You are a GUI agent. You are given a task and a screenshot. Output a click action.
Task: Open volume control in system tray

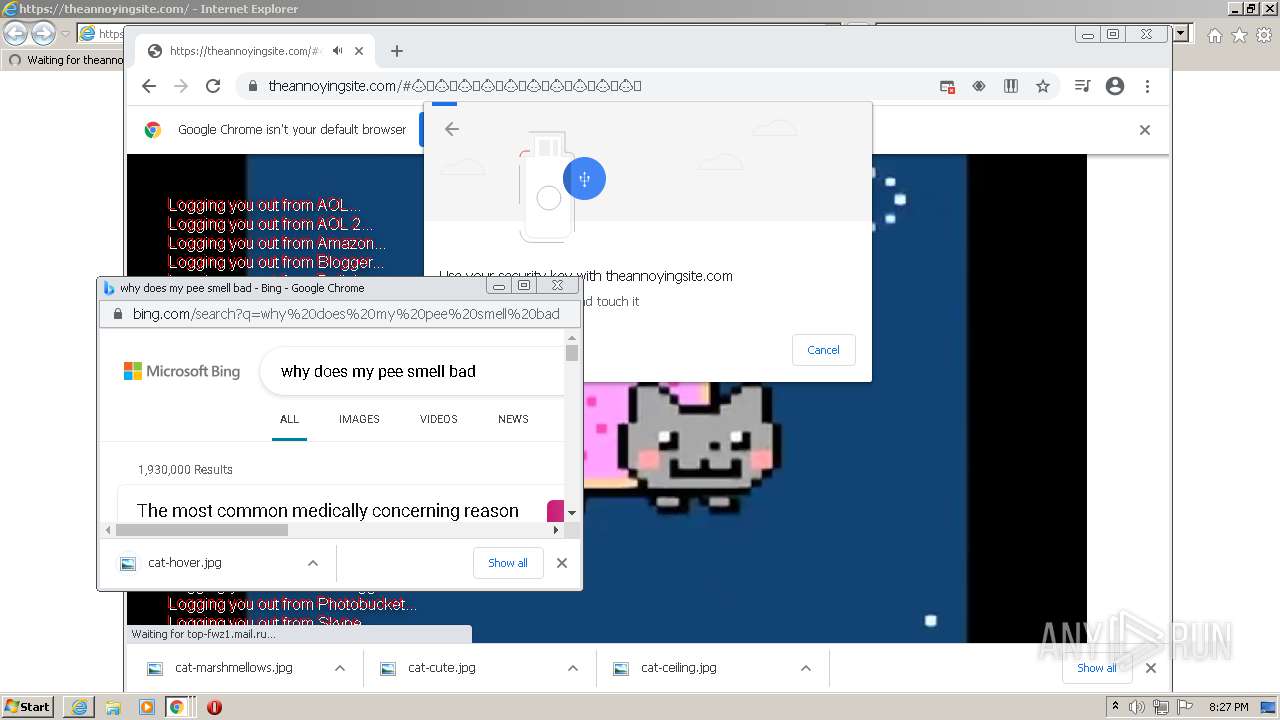click(x=1137, y=707)
